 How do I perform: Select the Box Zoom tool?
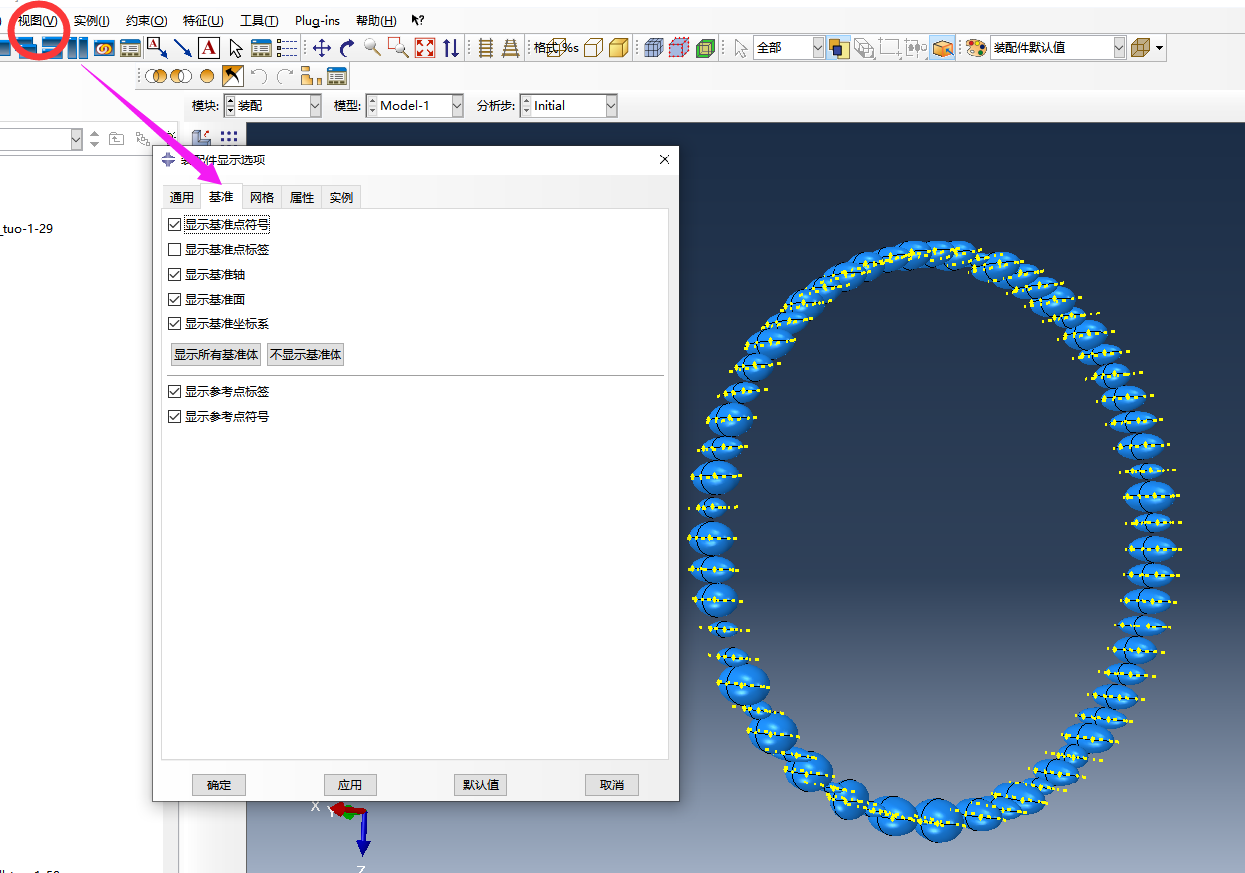pos(397,47)
